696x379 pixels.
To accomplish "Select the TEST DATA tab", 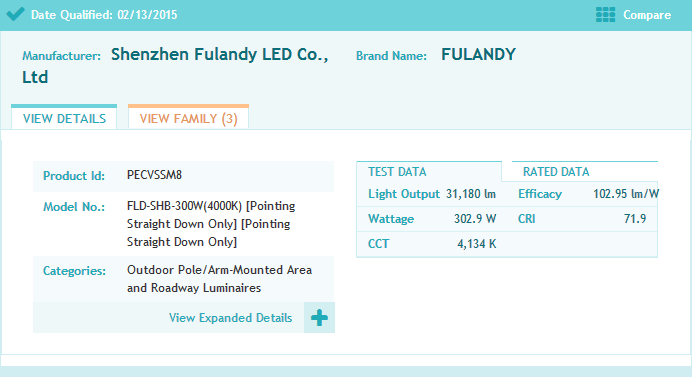I will 397,172.
